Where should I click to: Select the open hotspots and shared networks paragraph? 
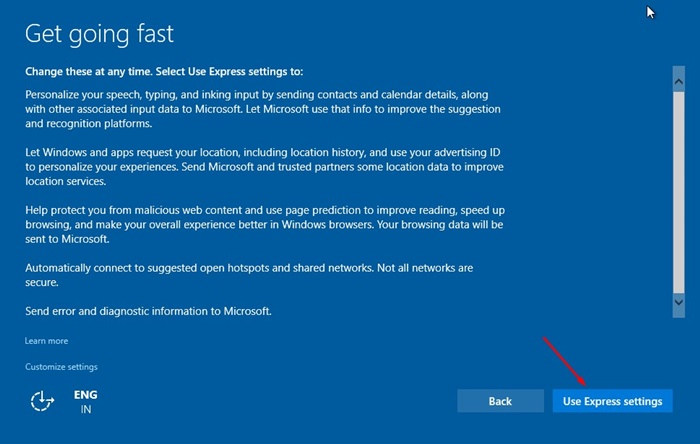[249, 275]
